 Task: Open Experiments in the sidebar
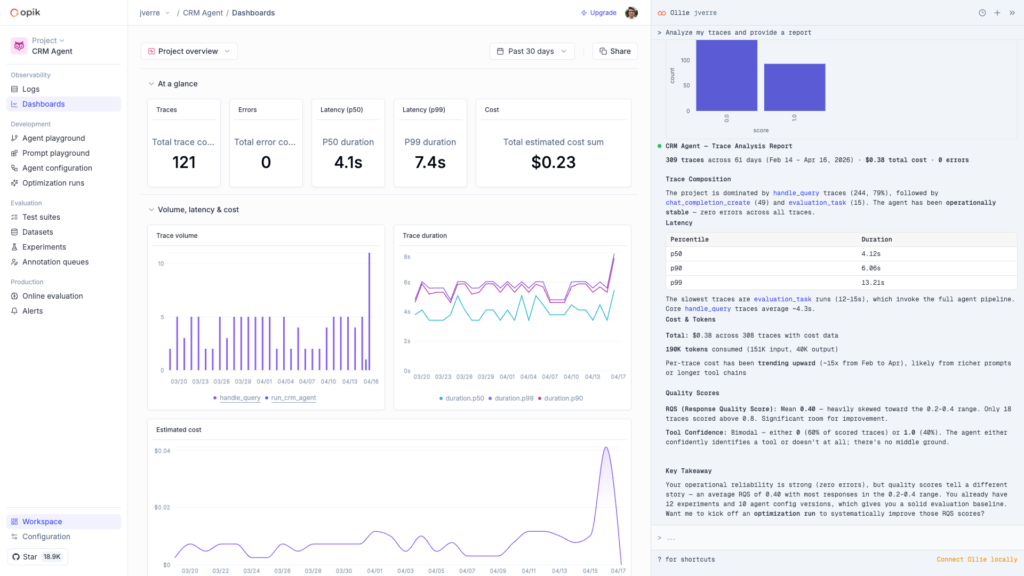(x=44, y=247)
